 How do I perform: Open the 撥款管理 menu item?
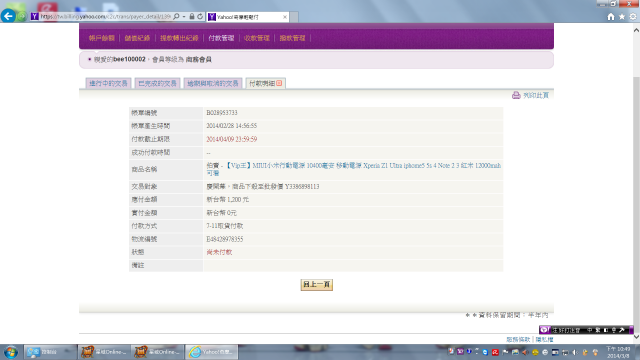(292, 38)
